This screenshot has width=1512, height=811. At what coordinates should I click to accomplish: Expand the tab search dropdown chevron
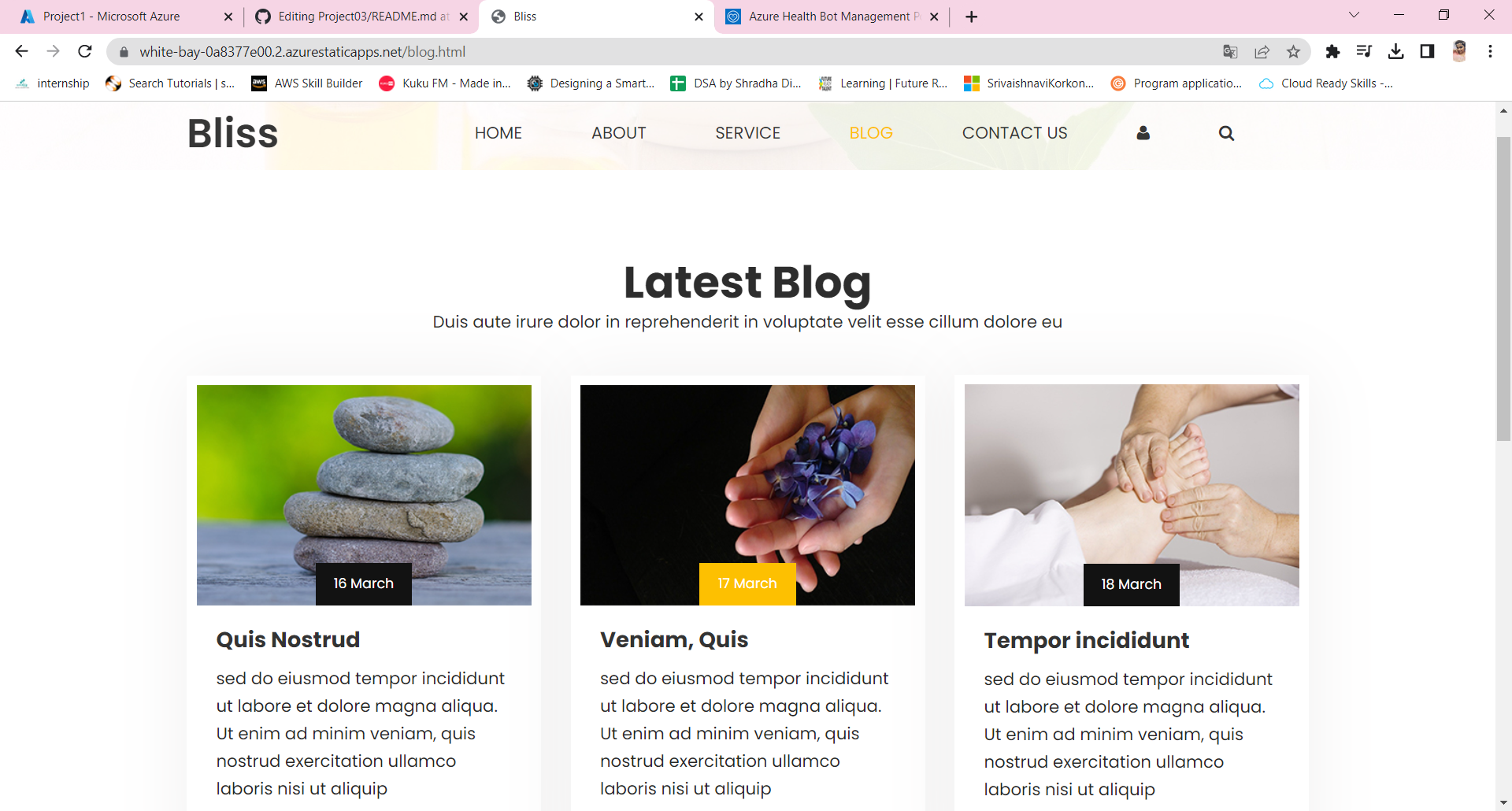pyautogui.click(x=1354, y=15)
